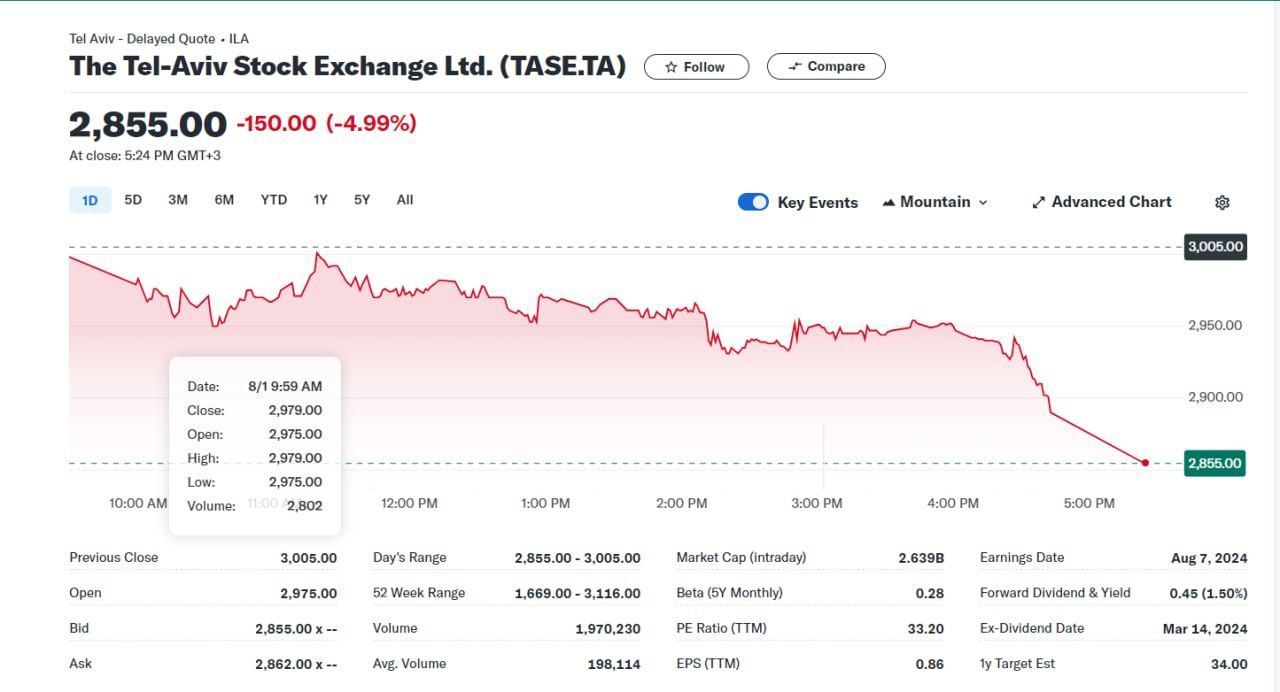Image resolution: width=1280 pixels, height=692 pixels.
Task: Switch chart to YTD range
Action: [x=274, y=200]
